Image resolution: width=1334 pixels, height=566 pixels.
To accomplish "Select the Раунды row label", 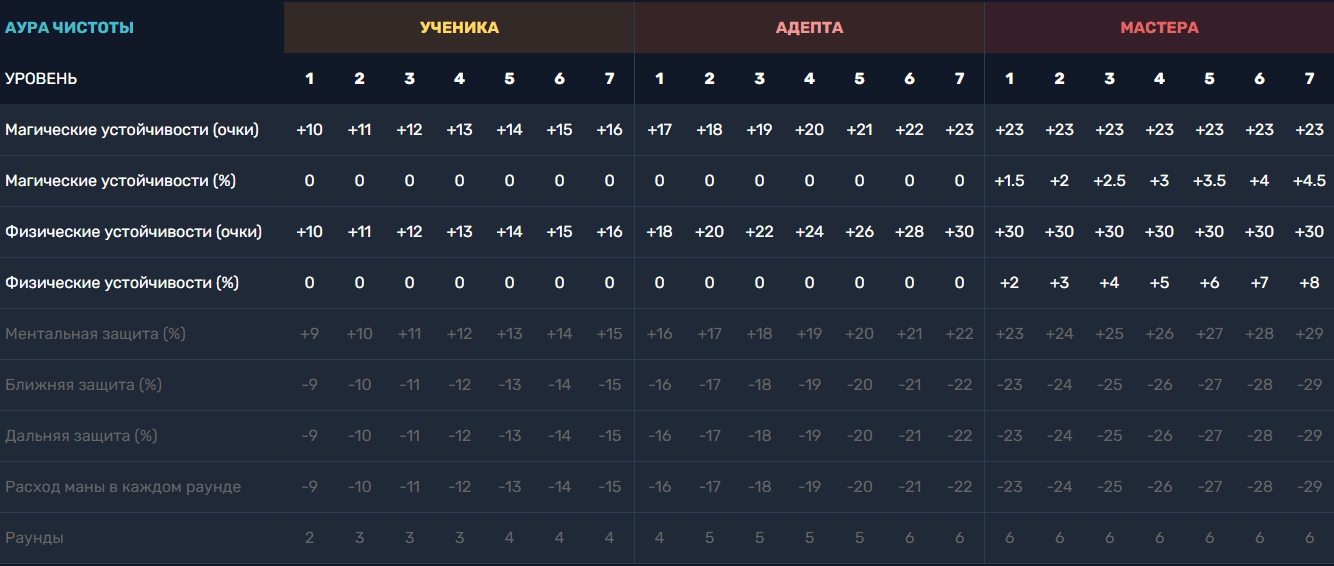I will tap(34, 538).
